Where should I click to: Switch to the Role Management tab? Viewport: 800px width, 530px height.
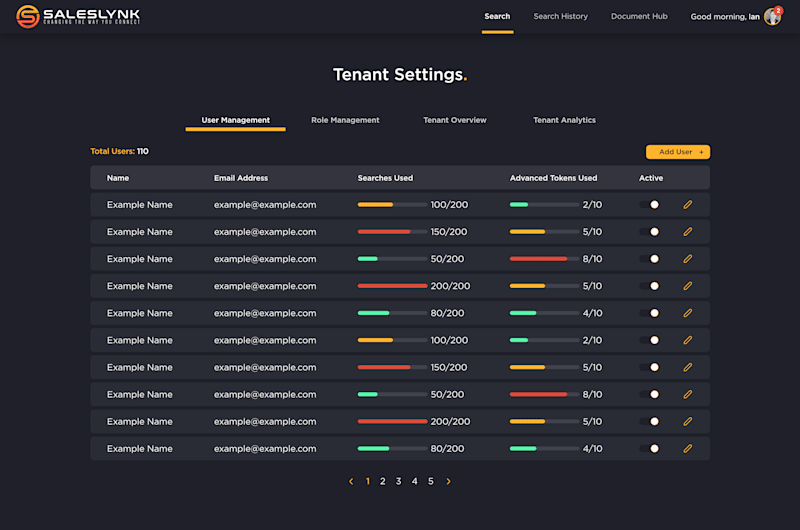tap(345, 120)
